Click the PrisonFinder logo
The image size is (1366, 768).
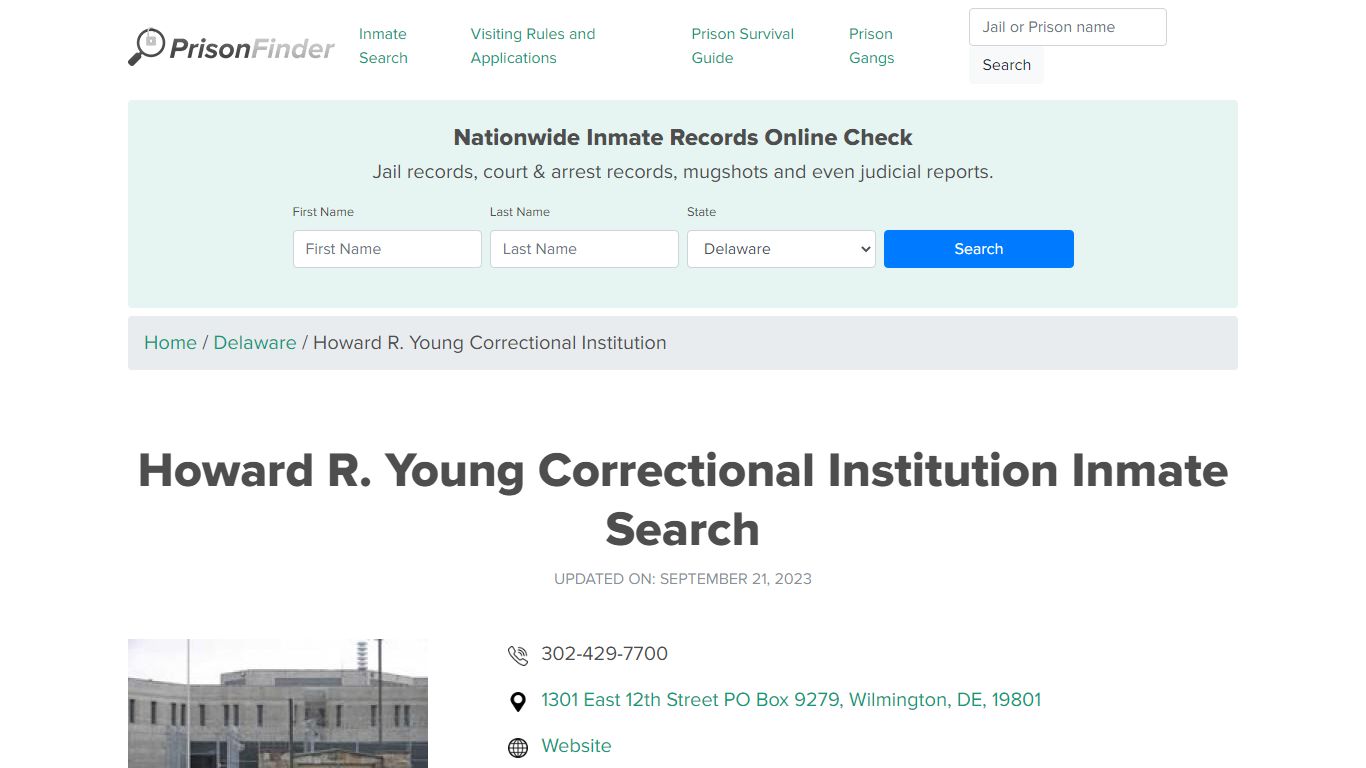click(x=231, y=46)
